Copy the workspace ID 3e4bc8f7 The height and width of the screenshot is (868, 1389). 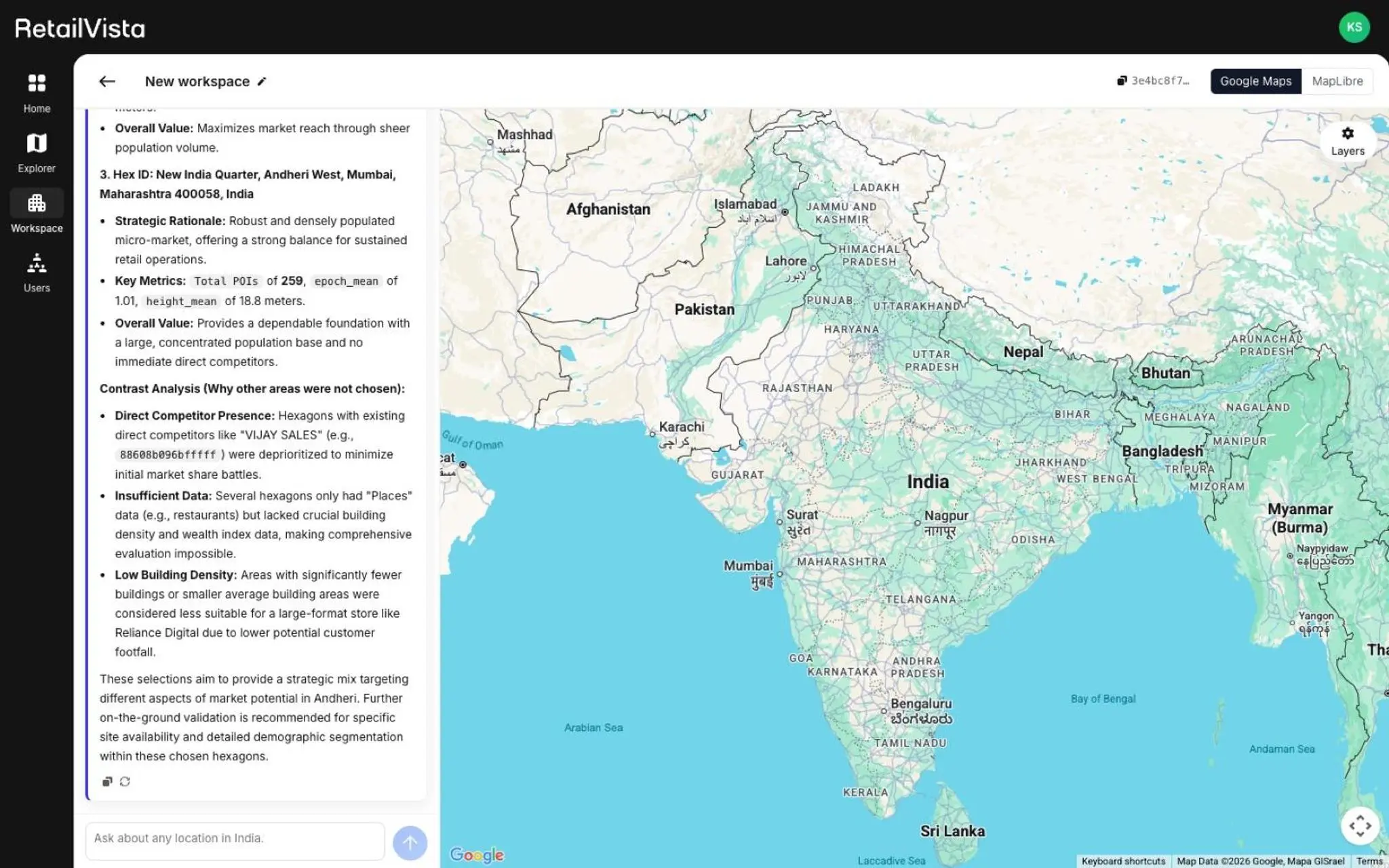[x=1153, y=81]
